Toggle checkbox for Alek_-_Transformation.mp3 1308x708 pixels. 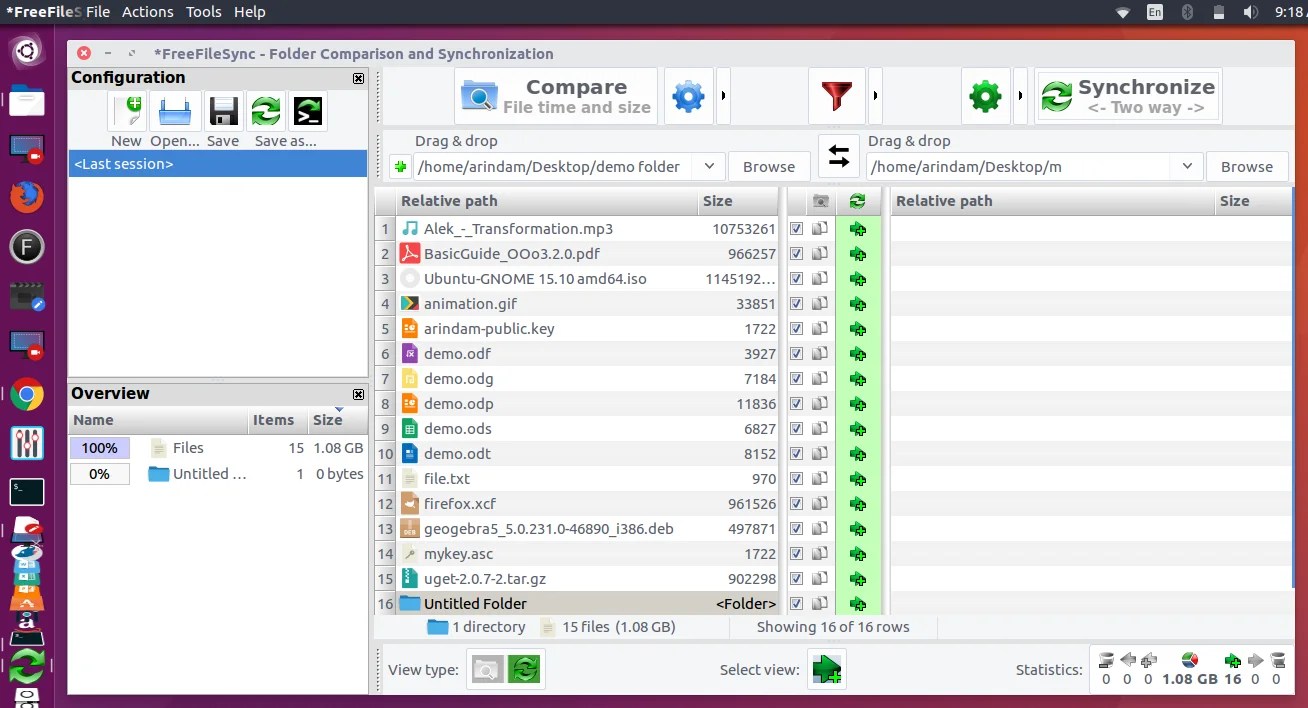coord(796,228)
